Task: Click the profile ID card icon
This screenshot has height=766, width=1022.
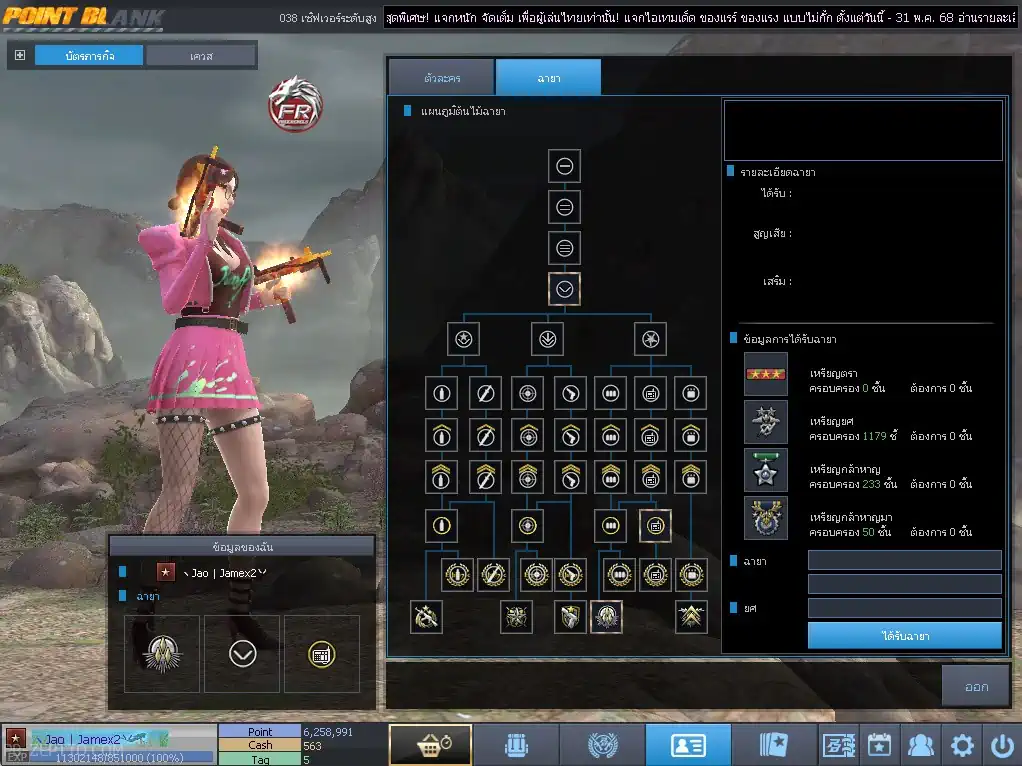Action: point(688,745)
